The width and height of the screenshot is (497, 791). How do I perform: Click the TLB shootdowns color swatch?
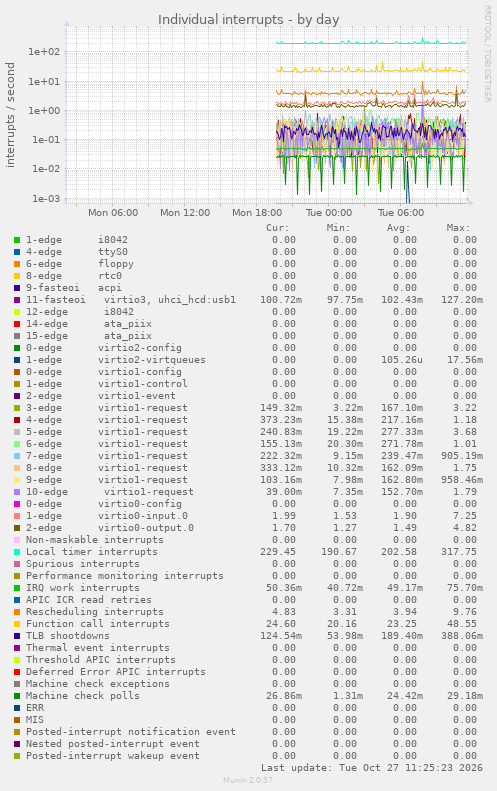click(x=17, y=636)
